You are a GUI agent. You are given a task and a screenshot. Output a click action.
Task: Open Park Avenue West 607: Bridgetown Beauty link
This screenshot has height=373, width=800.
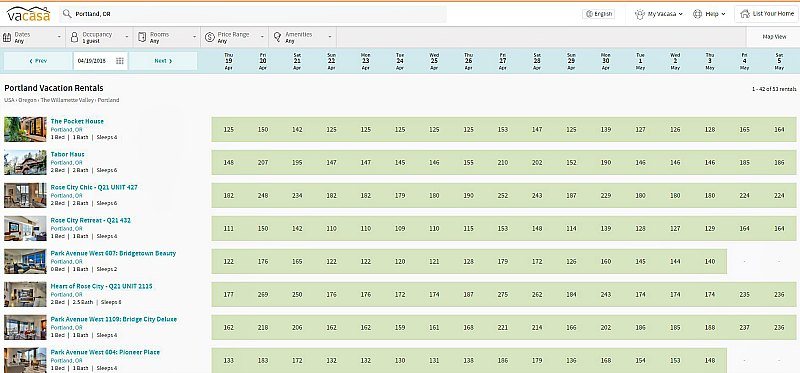pos(113,253)
